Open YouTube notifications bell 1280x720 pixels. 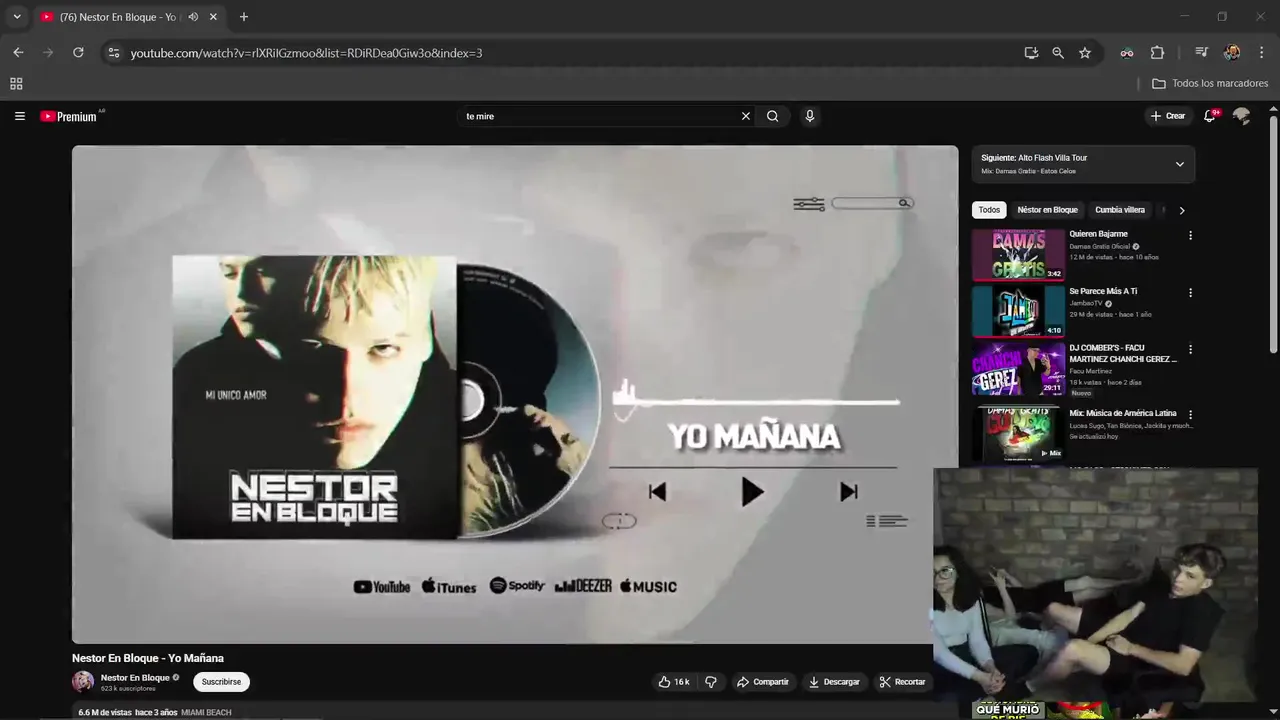(x=1210, y=116)
